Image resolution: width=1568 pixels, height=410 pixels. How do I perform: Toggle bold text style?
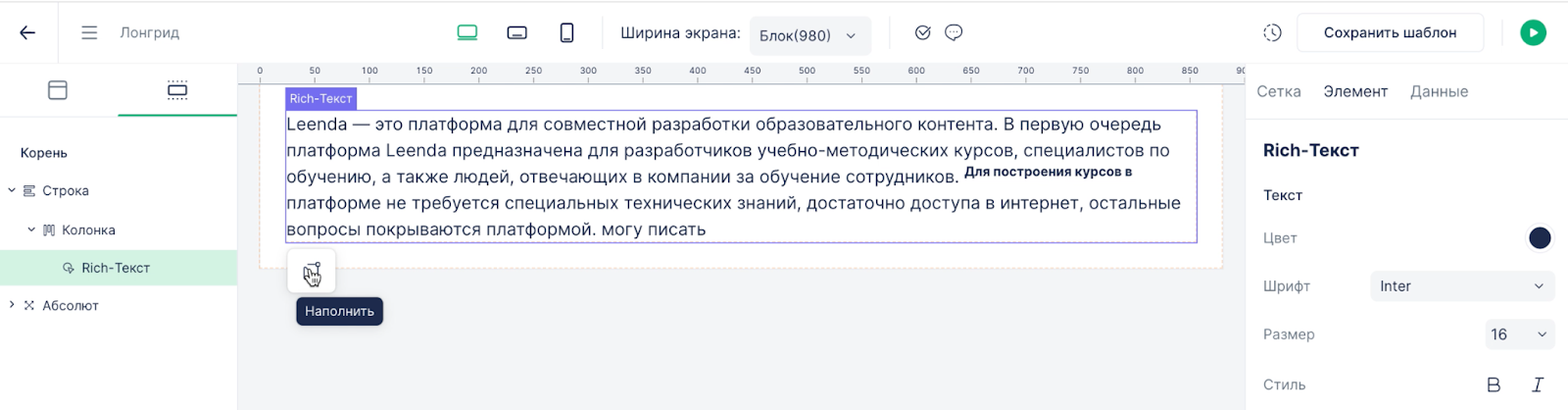[1494, 384]
